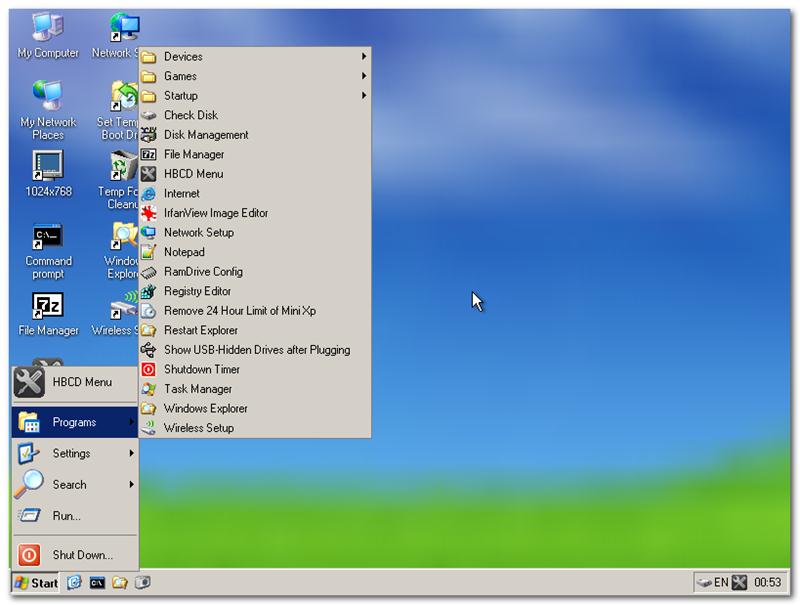Click the taskbar clock showing 00:53
Screen dimensions: 800x605
[x=767, y=582]
